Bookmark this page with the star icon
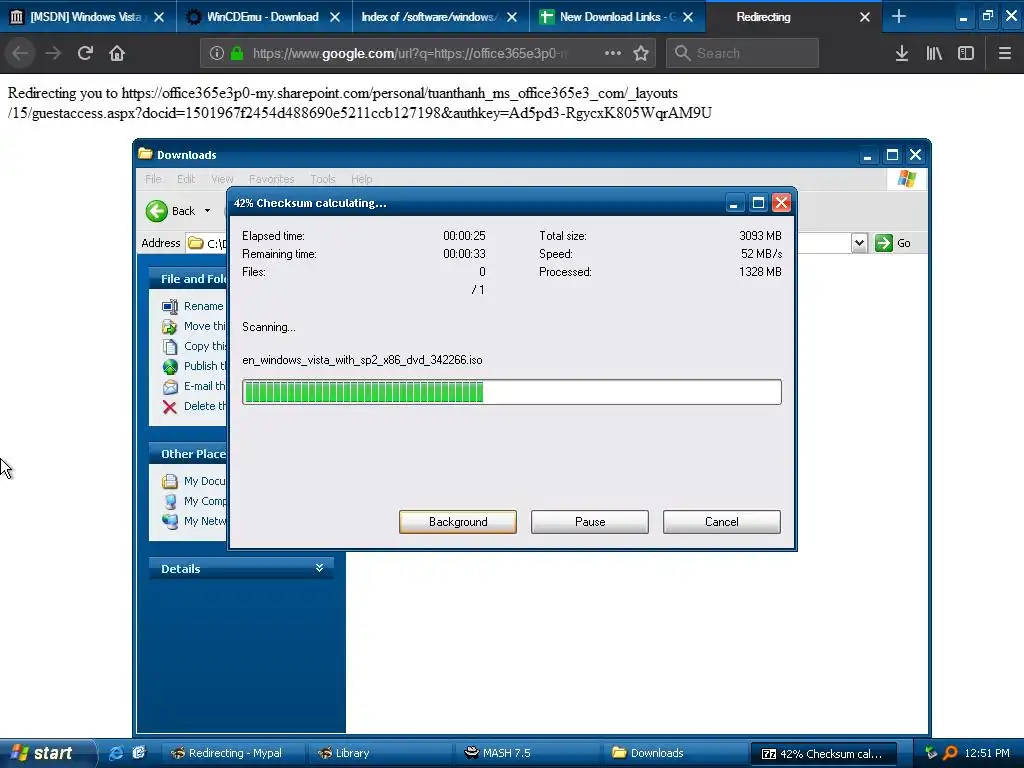The image size is (1024, 768). 641,53
